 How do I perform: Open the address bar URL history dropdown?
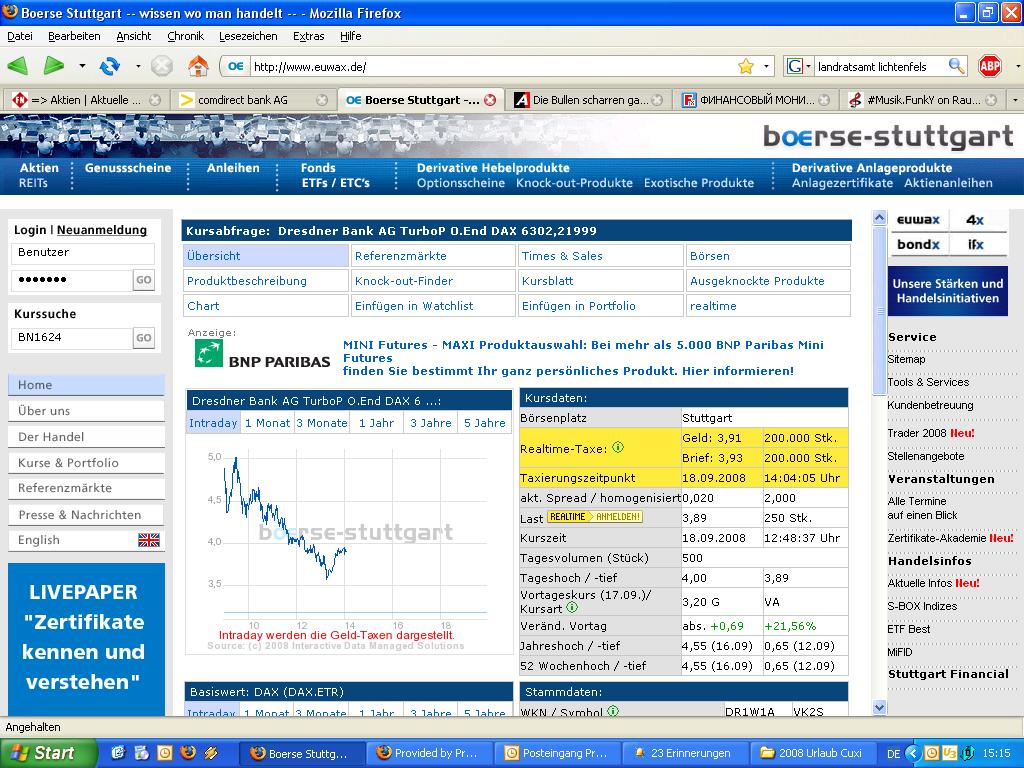coord(766,66)
